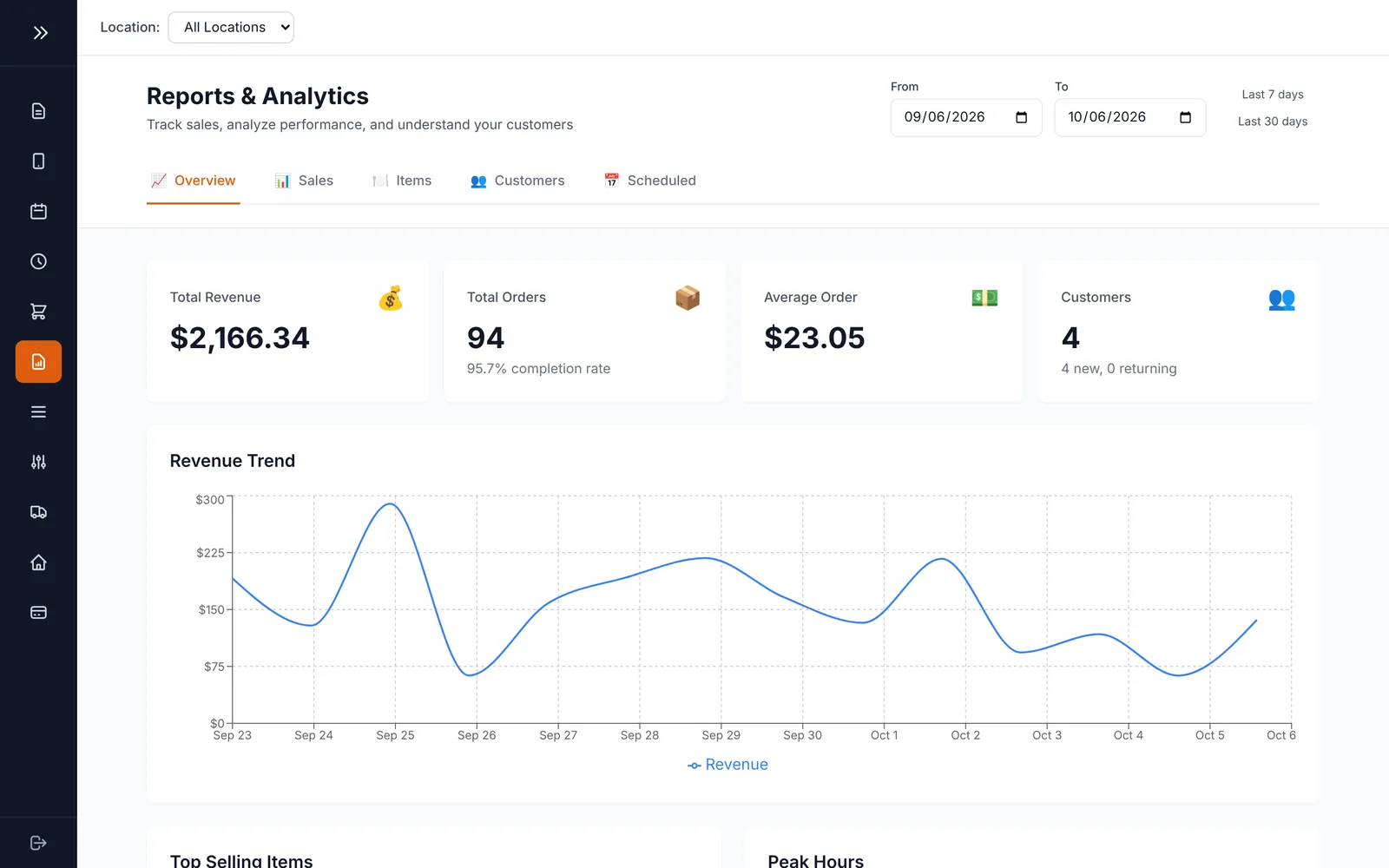Open calendar picker in To date field
The width and height of the screenshot is (1389, 868).
point(1186,117)
